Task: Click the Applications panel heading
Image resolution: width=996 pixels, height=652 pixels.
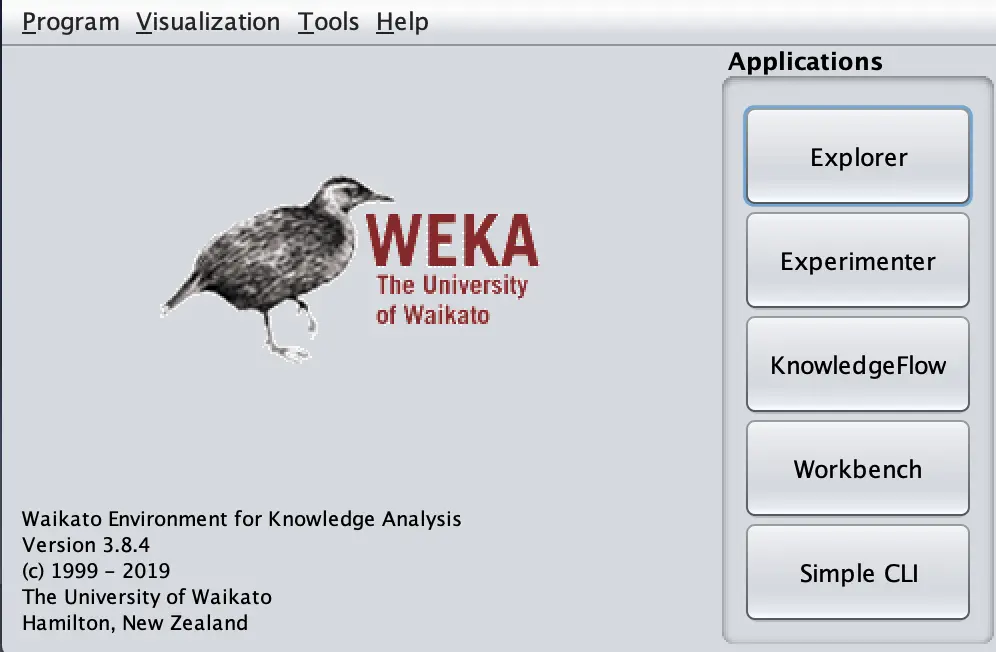Action: tap(805, 62)
